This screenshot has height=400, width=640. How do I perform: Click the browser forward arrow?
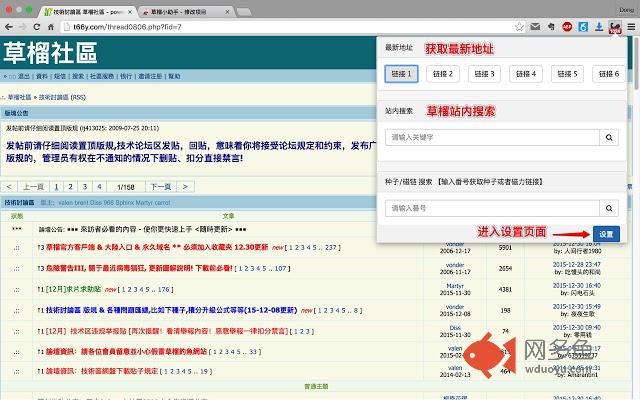point(22,27)
